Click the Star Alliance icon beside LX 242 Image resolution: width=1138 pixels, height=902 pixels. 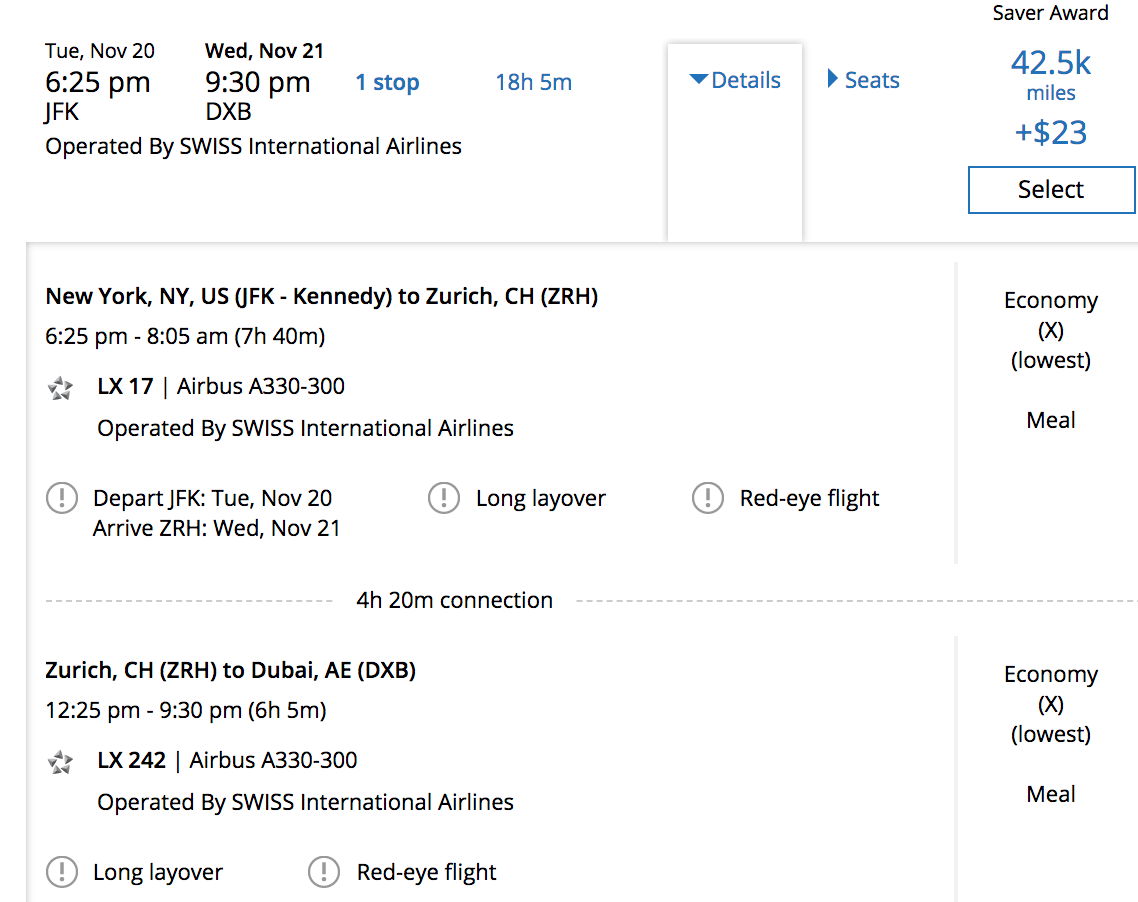point(61,762)
